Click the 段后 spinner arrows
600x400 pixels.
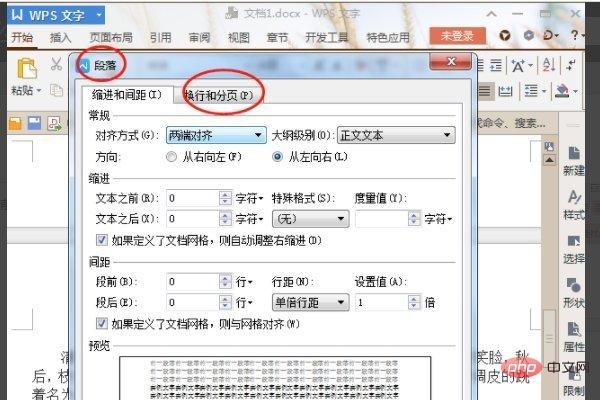click(225, 302)
